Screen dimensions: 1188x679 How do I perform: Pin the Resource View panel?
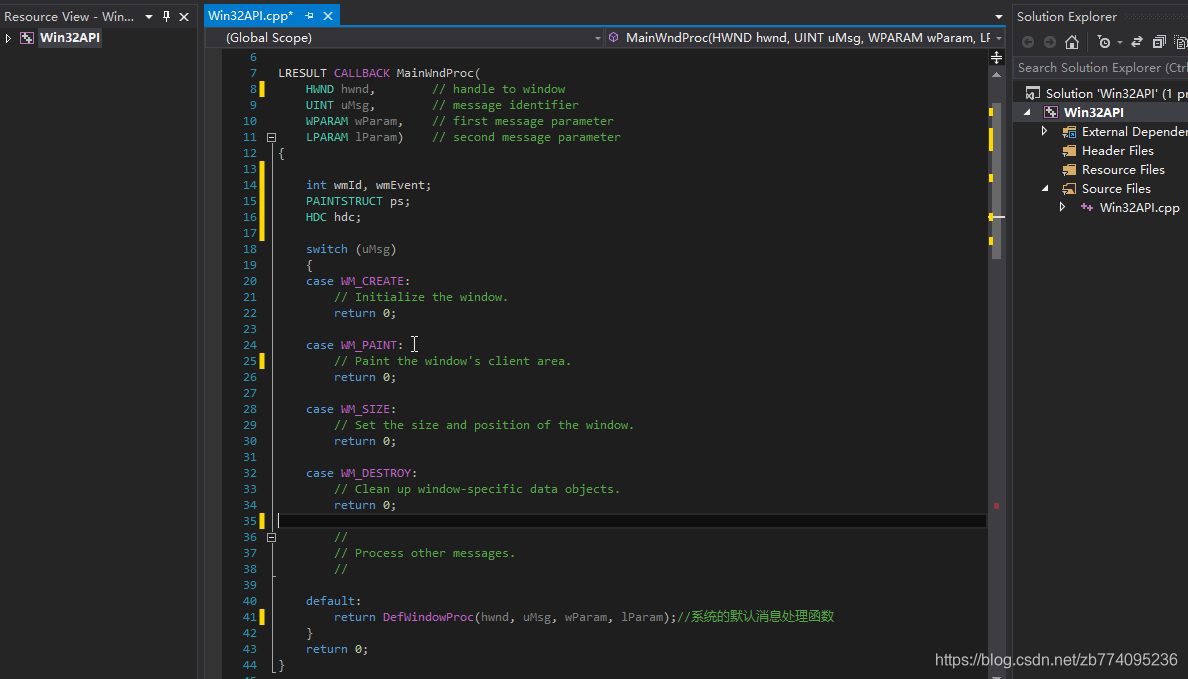166,15
